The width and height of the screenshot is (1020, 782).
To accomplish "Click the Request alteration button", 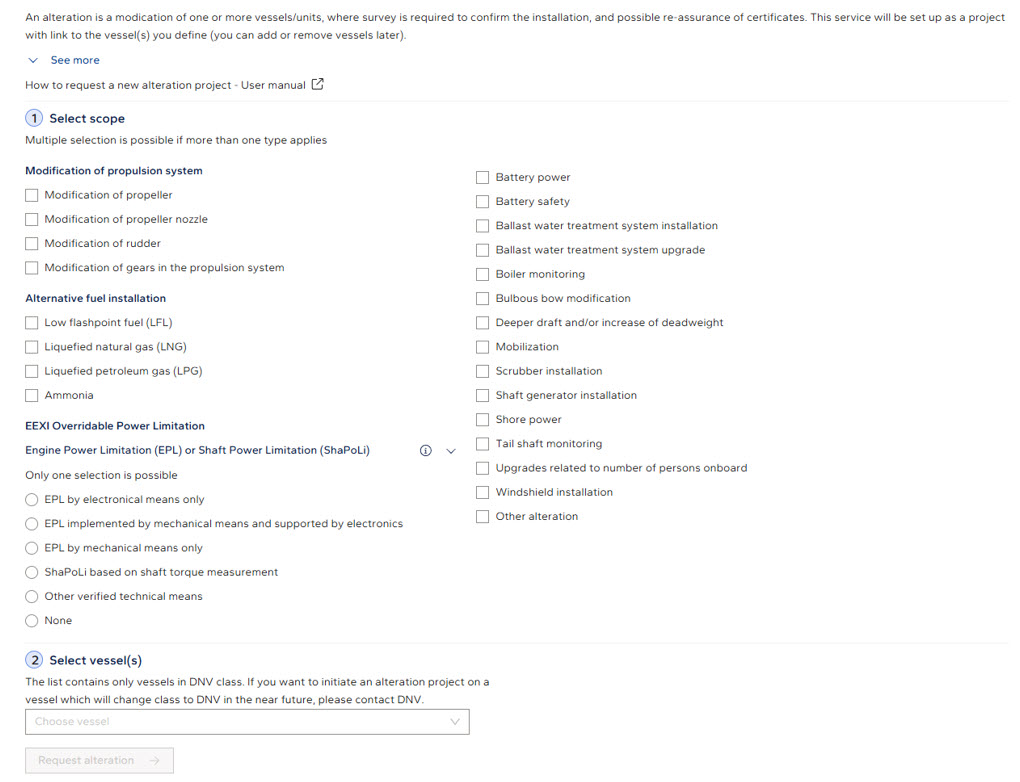I will (x=99, y=761).
